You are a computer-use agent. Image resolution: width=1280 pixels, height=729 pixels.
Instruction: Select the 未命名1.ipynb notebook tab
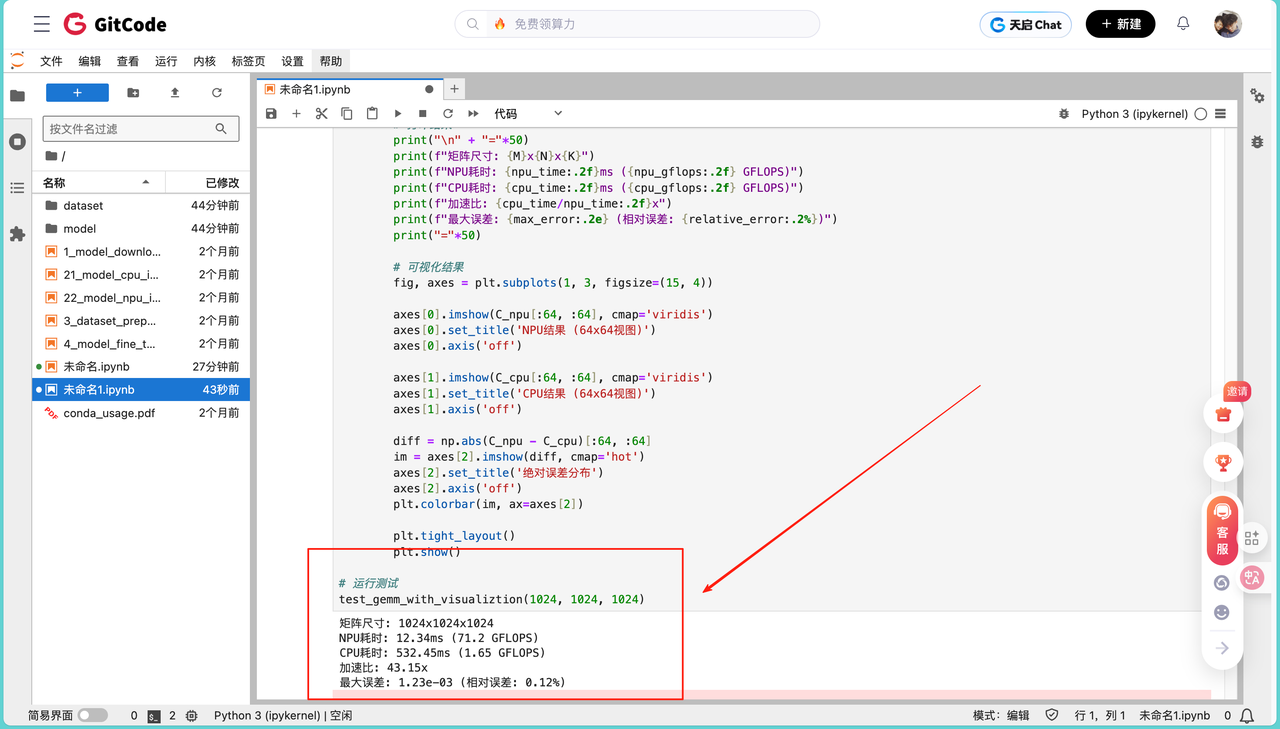348,89
